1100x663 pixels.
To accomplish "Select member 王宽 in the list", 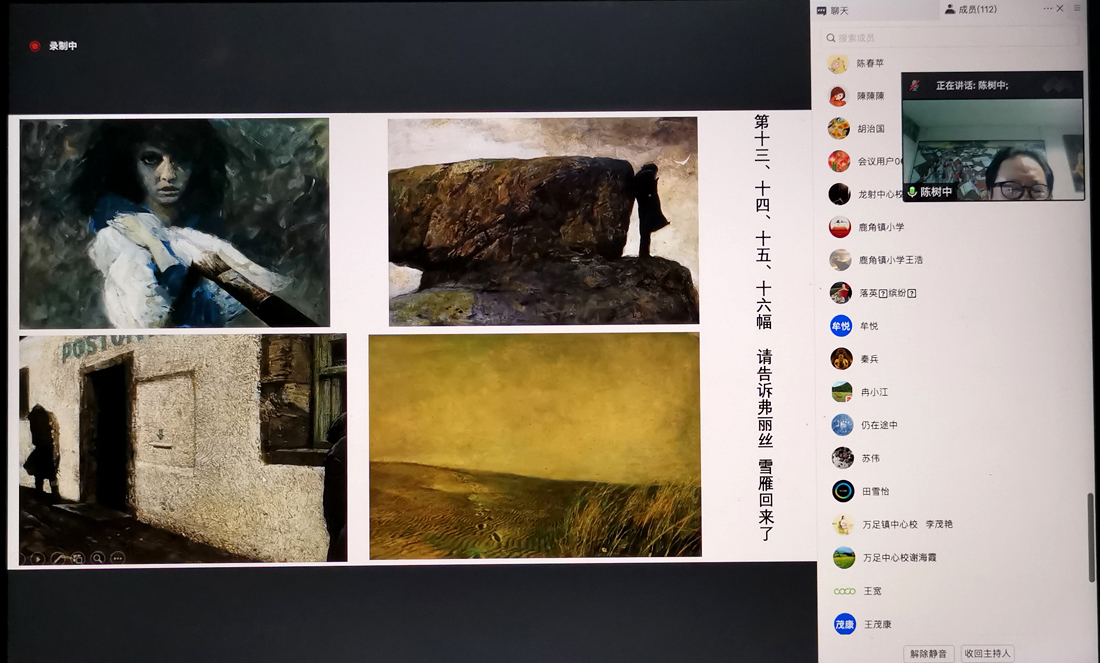I will point(873,591).
